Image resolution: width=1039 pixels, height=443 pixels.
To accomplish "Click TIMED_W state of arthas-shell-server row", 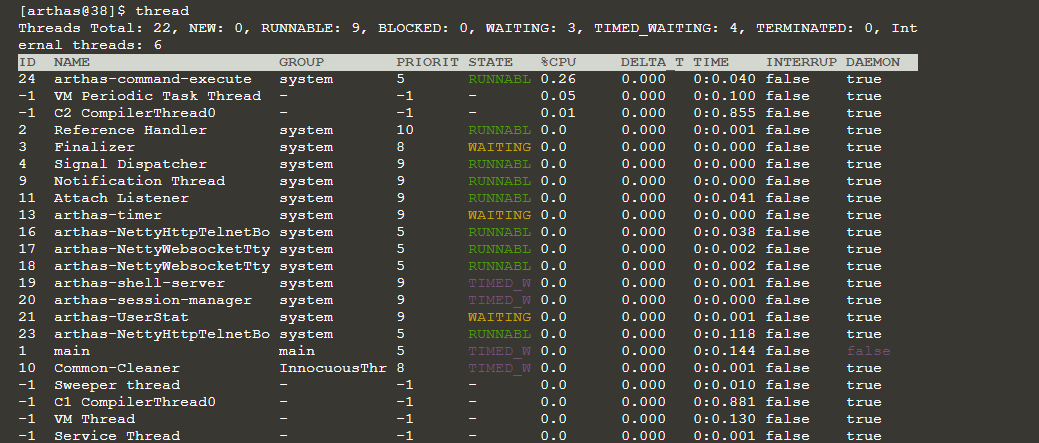I will click(499, 283).
